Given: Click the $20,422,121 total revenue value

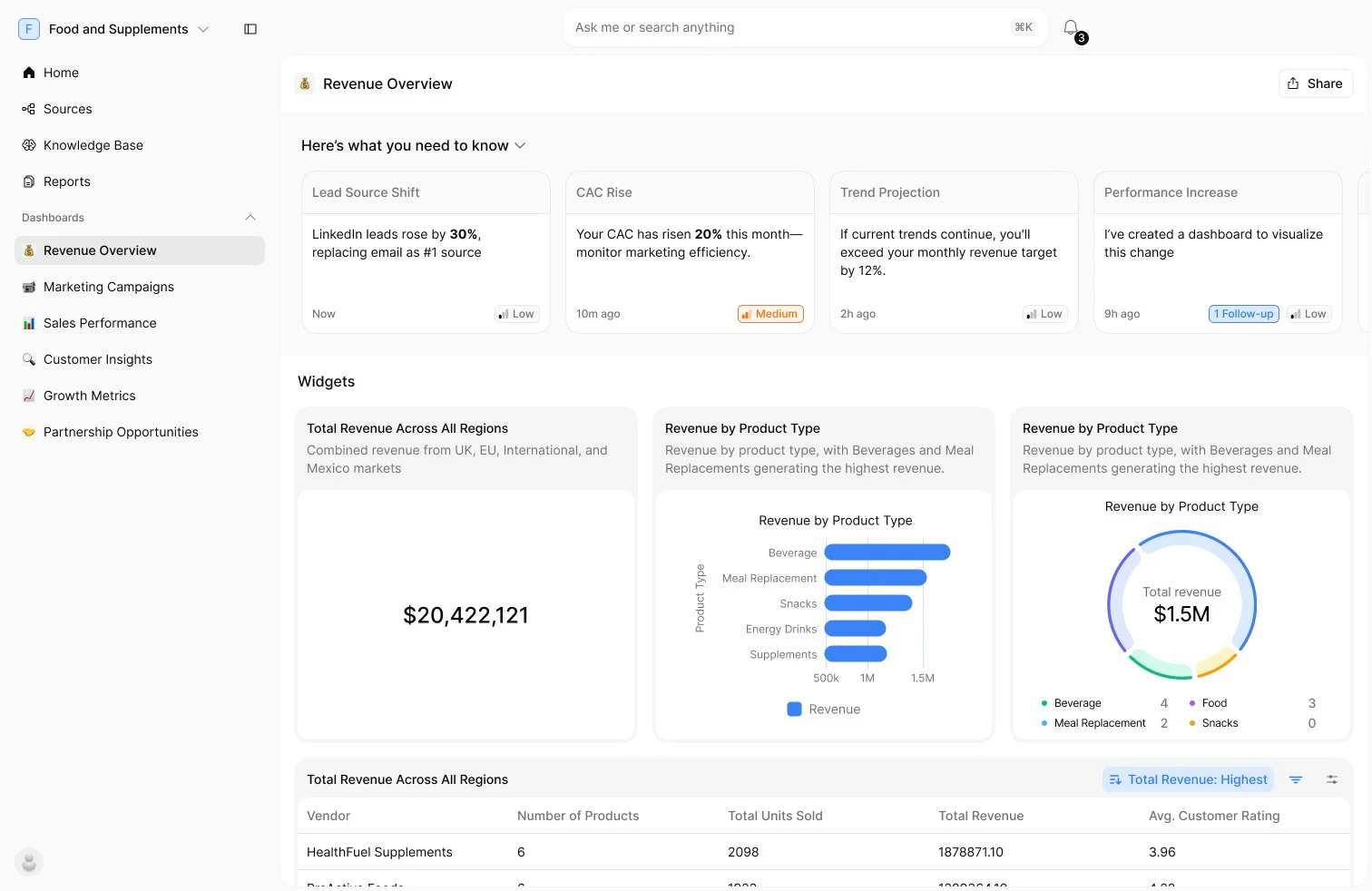Looking at the screenshot, I should [465, 615].
